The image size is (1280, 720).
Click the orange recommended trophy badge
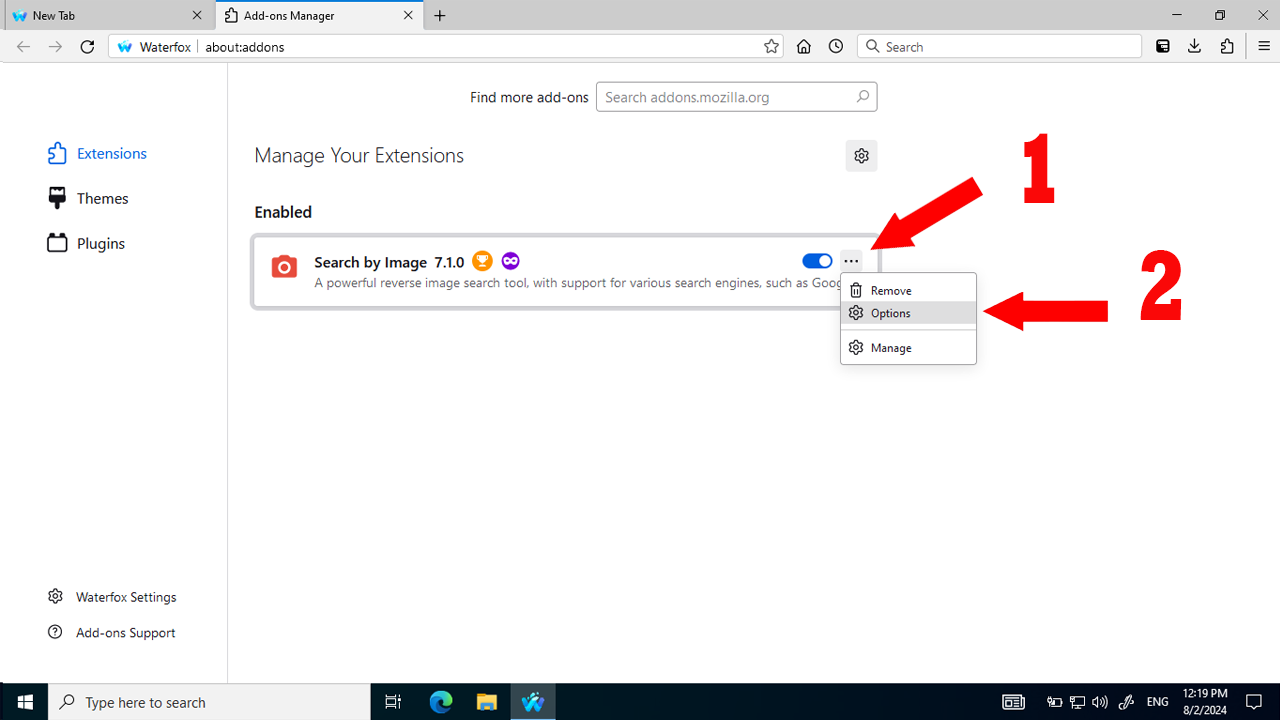pyautogui.click(x=482, y=261)
